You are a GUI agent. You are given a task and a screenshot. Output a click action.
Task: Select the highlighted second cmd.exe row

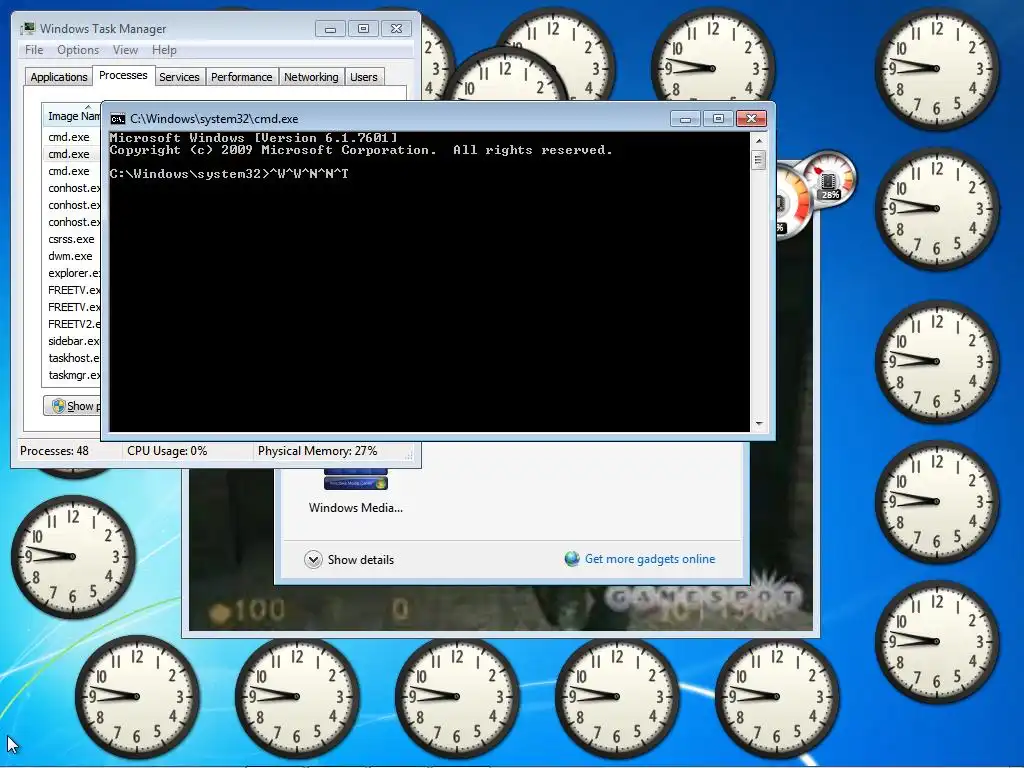coord(69,154)
